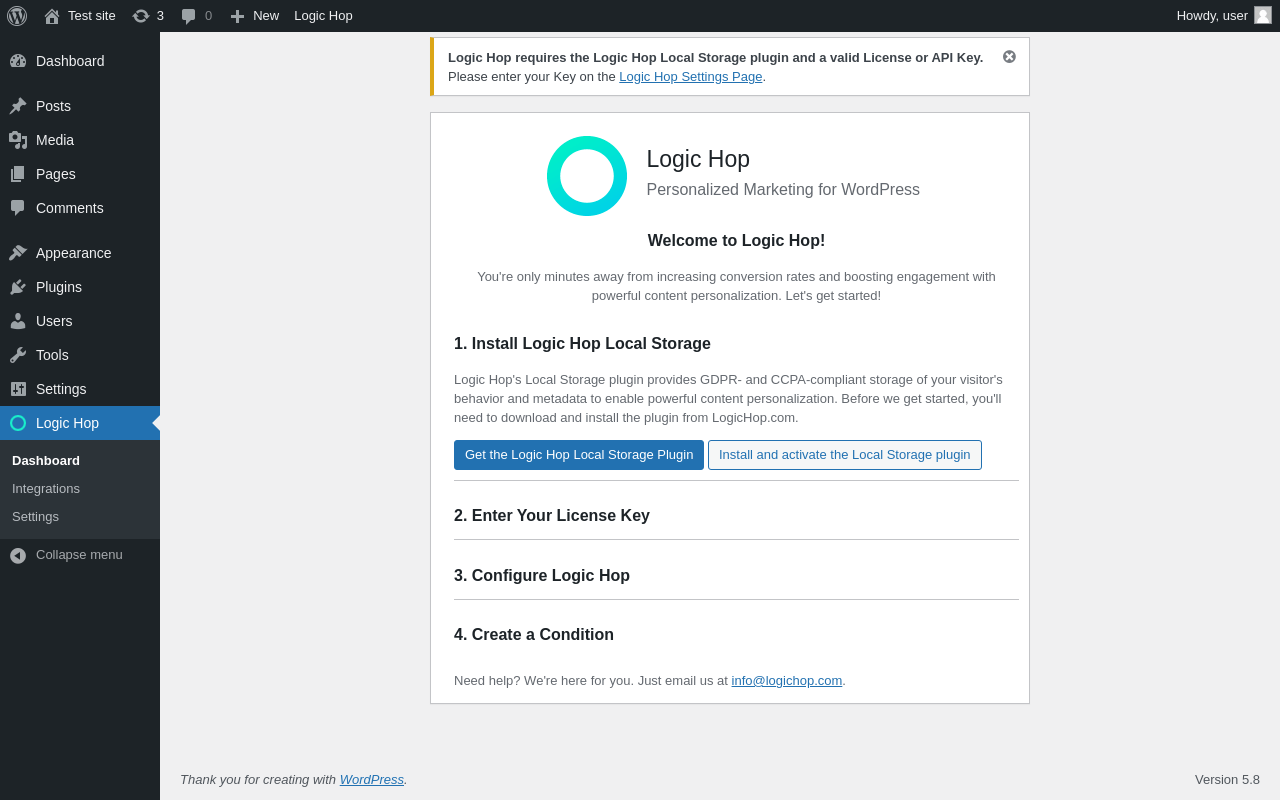
Task: Click the large Logic Hop logo
Action: click(x=587, y=176)
